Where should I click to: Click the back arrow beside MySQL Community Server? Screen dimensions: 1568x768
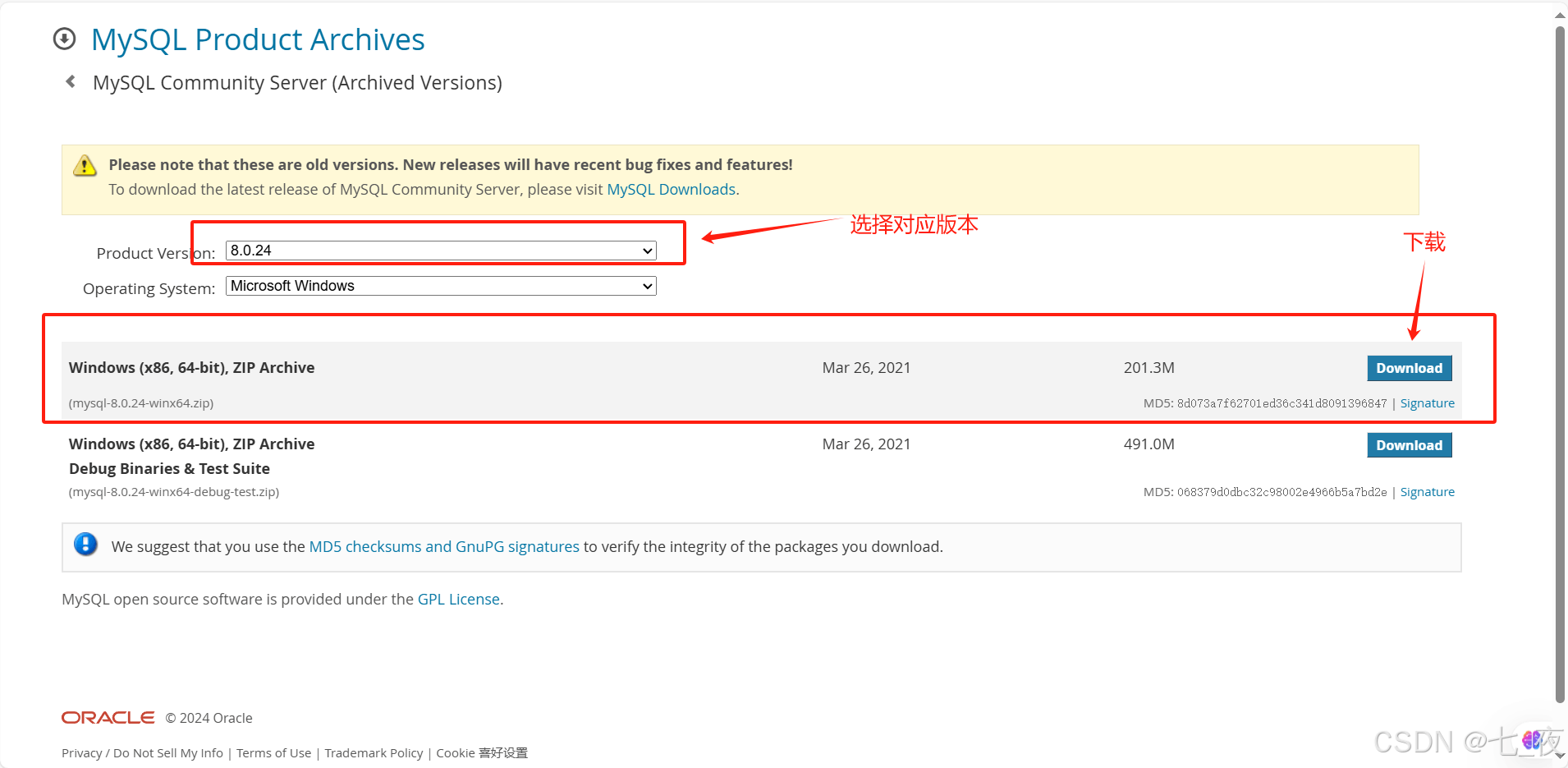[x=71, y=81]
